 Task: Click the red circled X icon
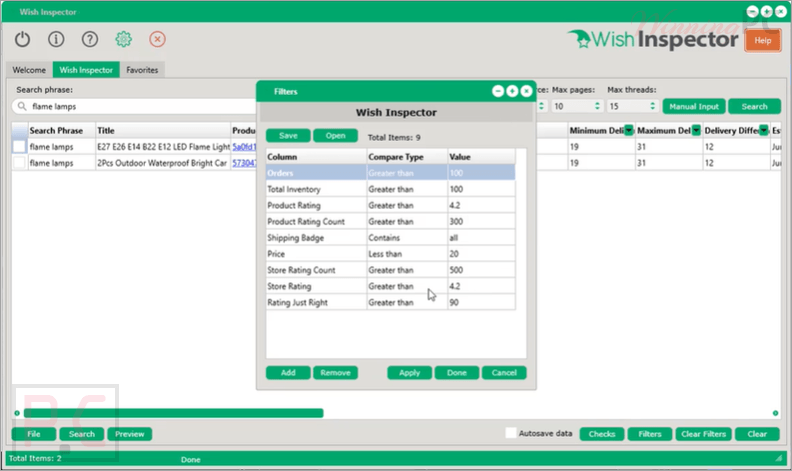158,39
